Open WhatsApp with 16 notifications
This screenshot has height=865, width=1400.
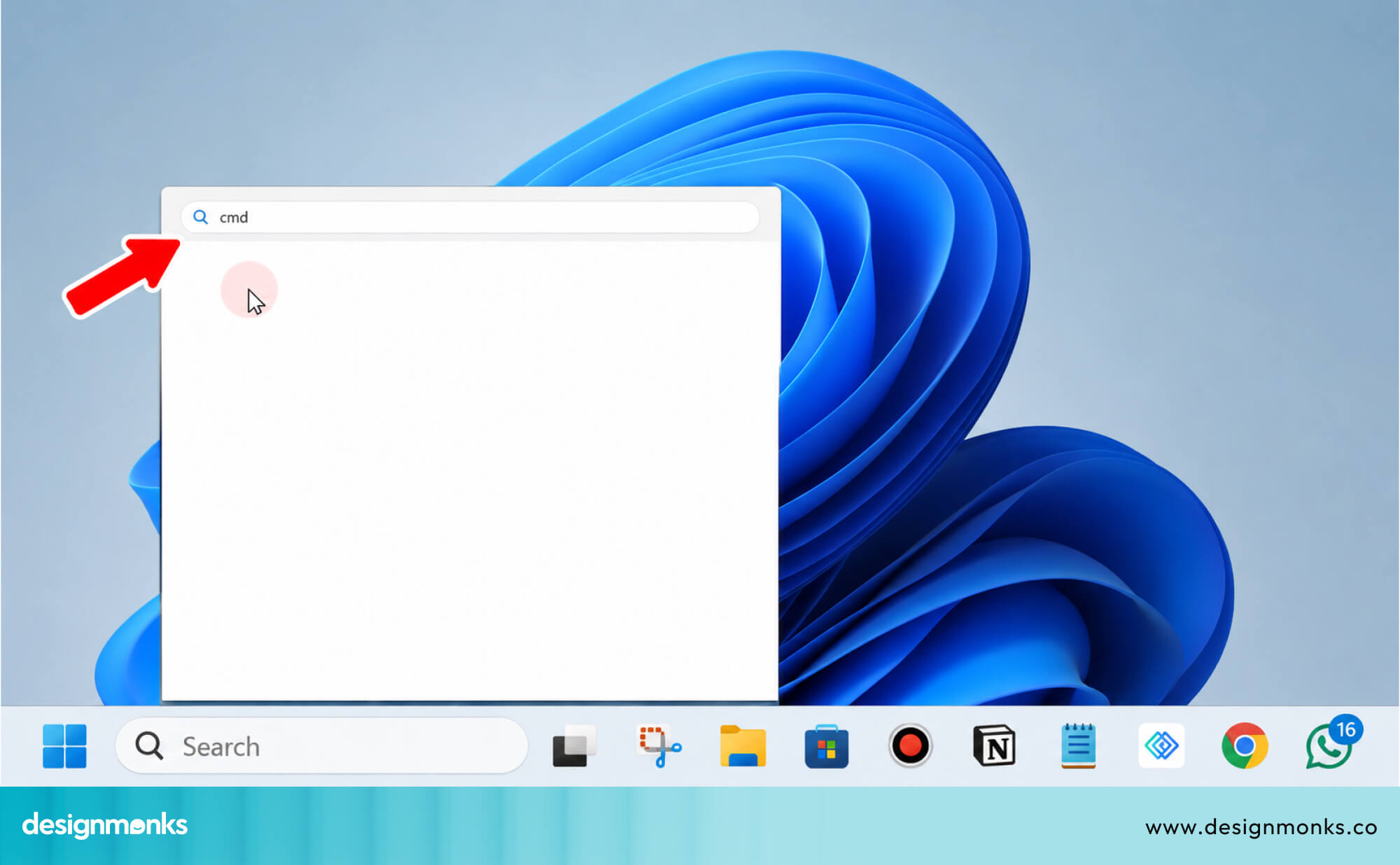pos(1332,743)
